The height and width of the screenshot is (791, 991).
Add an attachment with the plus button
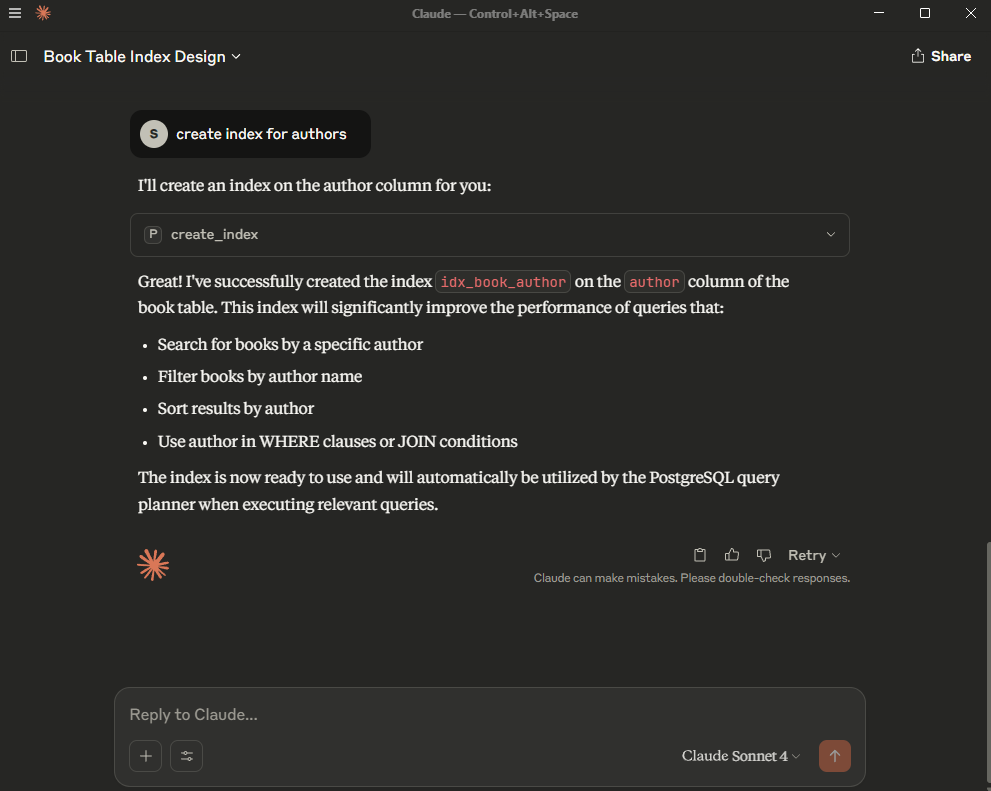click(x=145, y=756)
